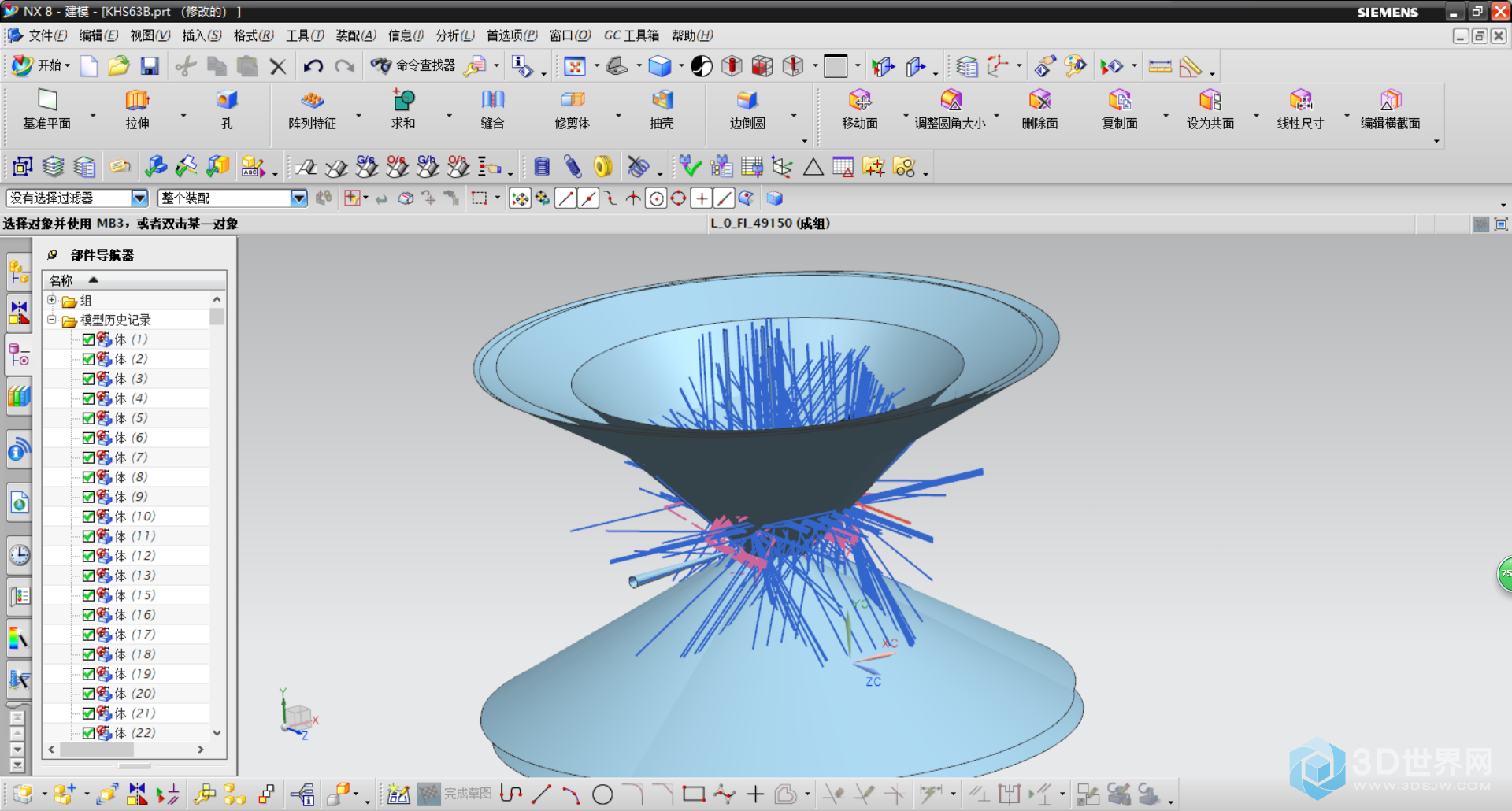Image resolution: width=1512 pixels, height=811 pixels.
Task: Open the Assembly Navigator sidebar tab
Action: coord(19,273)
